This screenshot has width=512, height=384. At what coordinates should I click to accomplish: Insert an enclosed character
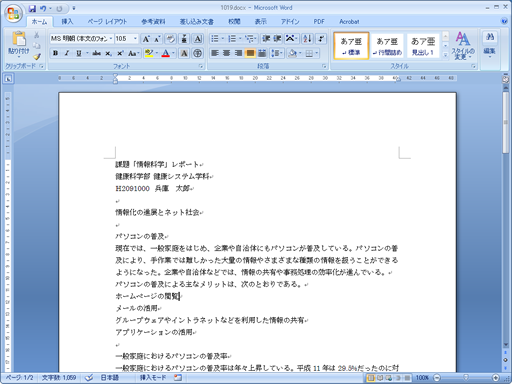point(198,53)
